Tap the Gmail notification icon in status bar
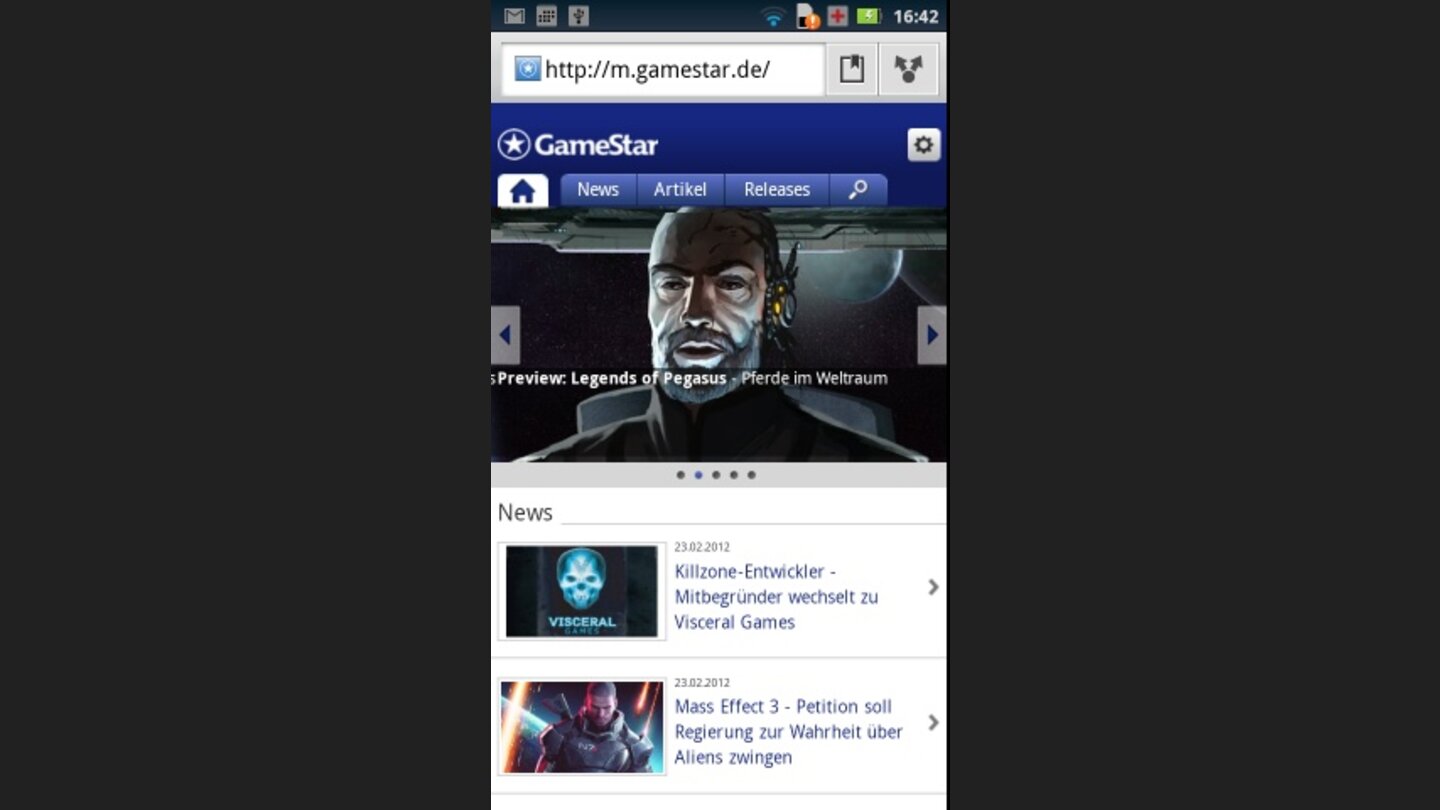The height and width of the screenshot is (810, 1440). (x=514, y=16)
